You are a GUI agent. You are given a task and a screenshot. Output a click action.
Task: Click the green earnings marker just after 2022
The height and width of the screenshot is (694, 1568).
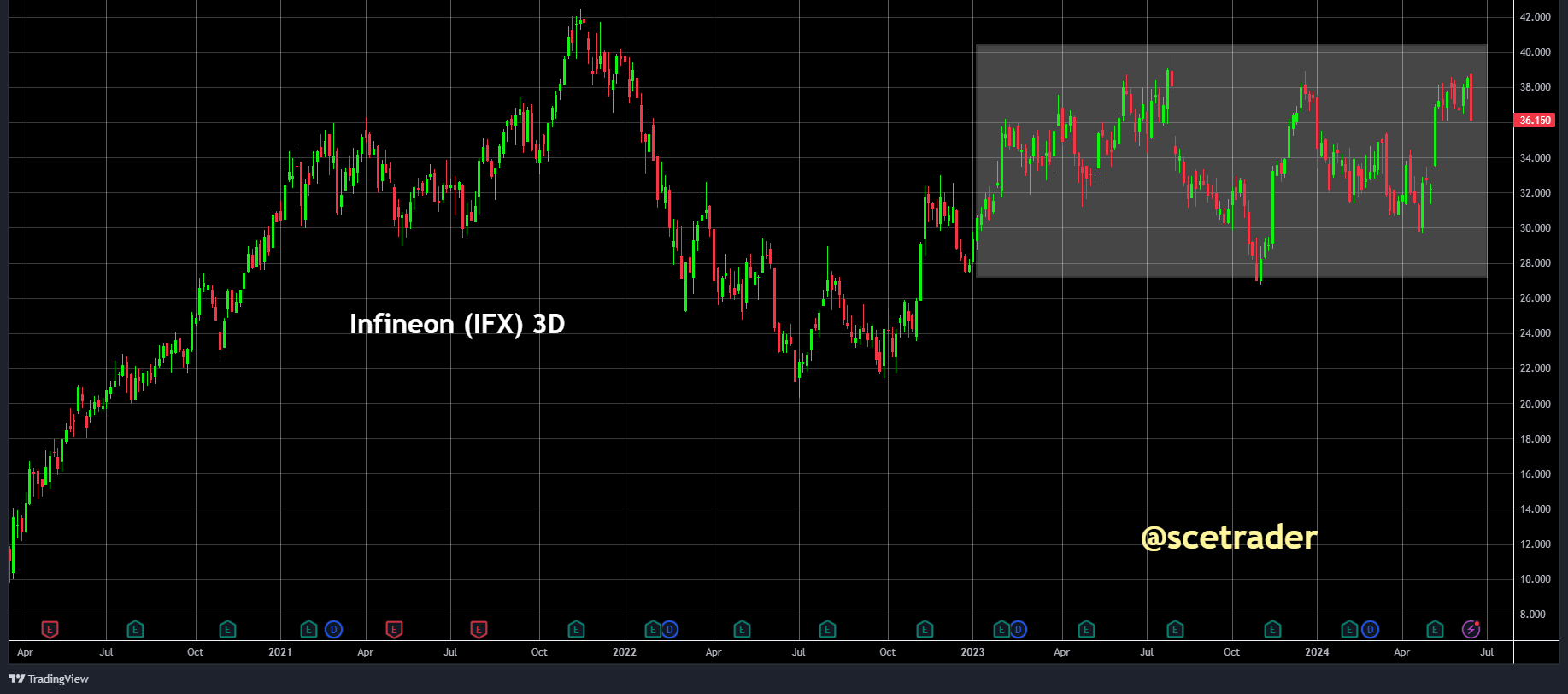coord(653,630)
